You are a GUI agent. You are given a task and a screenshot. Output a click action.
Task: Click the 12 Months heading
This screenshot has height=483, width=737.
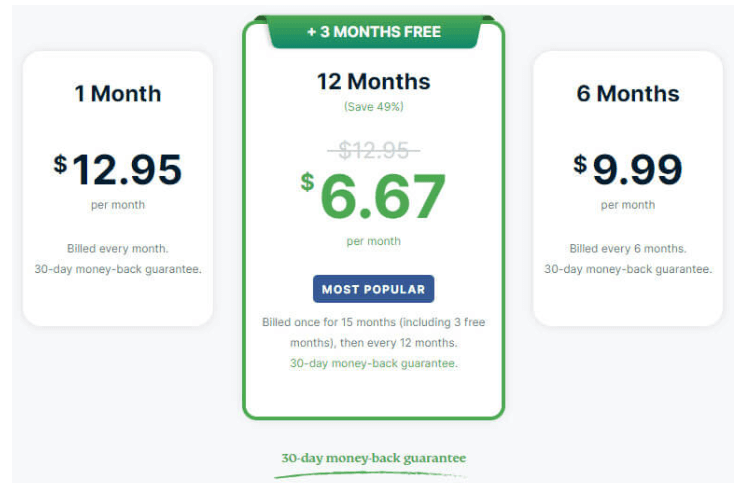pos(374,82)
